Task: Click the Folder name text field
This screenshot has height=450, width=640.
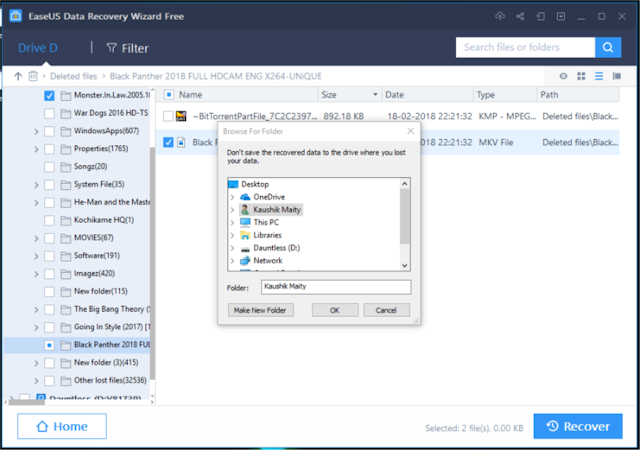Action: 336,287
